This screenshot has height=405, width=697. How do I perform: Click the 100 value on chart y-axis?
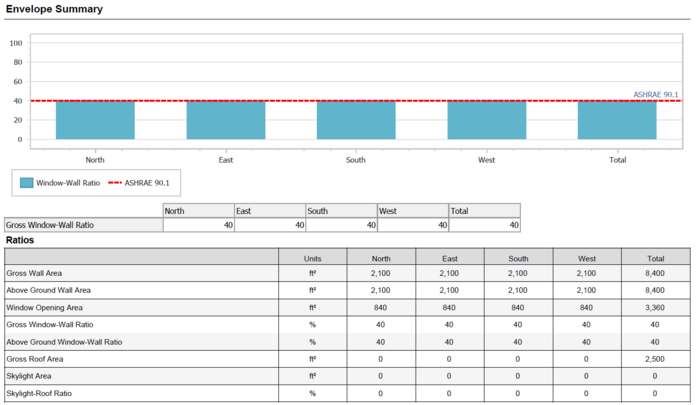click(x=16, y=43)
